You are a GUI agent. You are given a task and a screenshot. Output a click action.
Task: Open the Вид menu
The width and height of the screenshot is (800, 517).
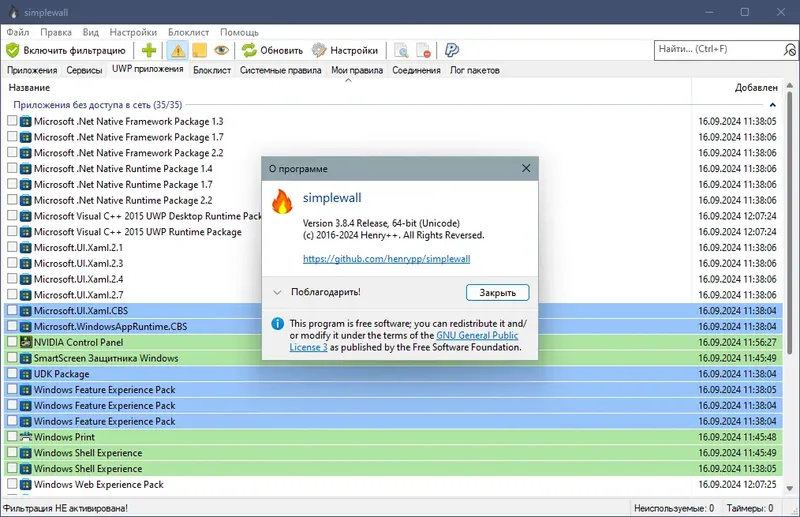(x=91, y=32)
